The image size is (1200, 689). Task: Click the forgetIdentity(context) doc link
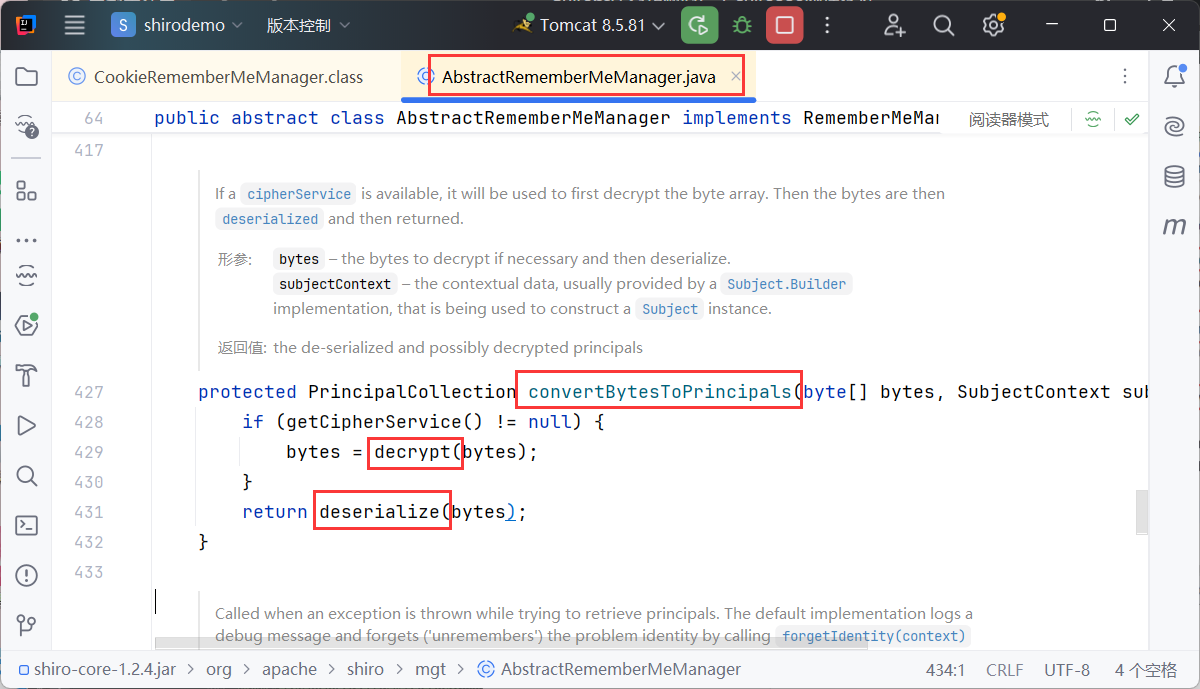click(873, 636)
